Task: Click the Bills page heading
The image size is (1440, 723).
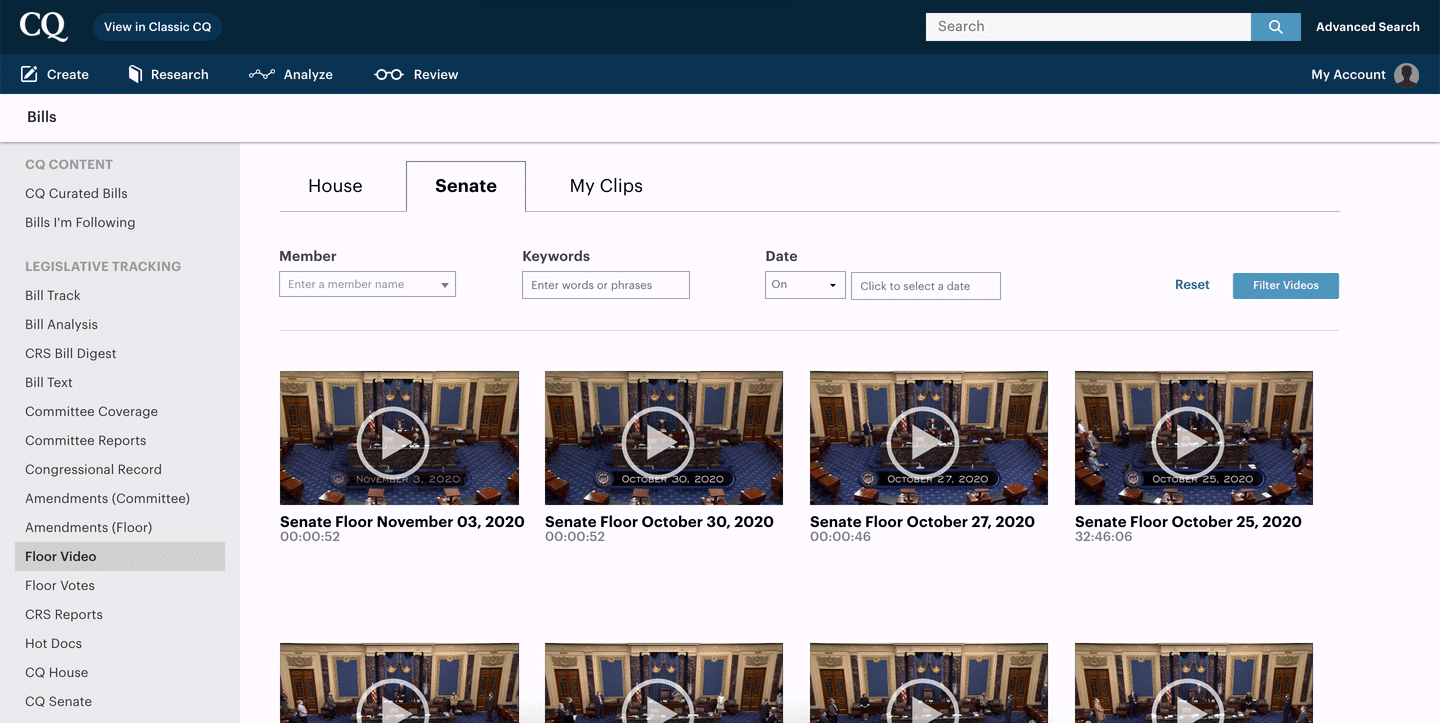Action: [x=42, y=117]
